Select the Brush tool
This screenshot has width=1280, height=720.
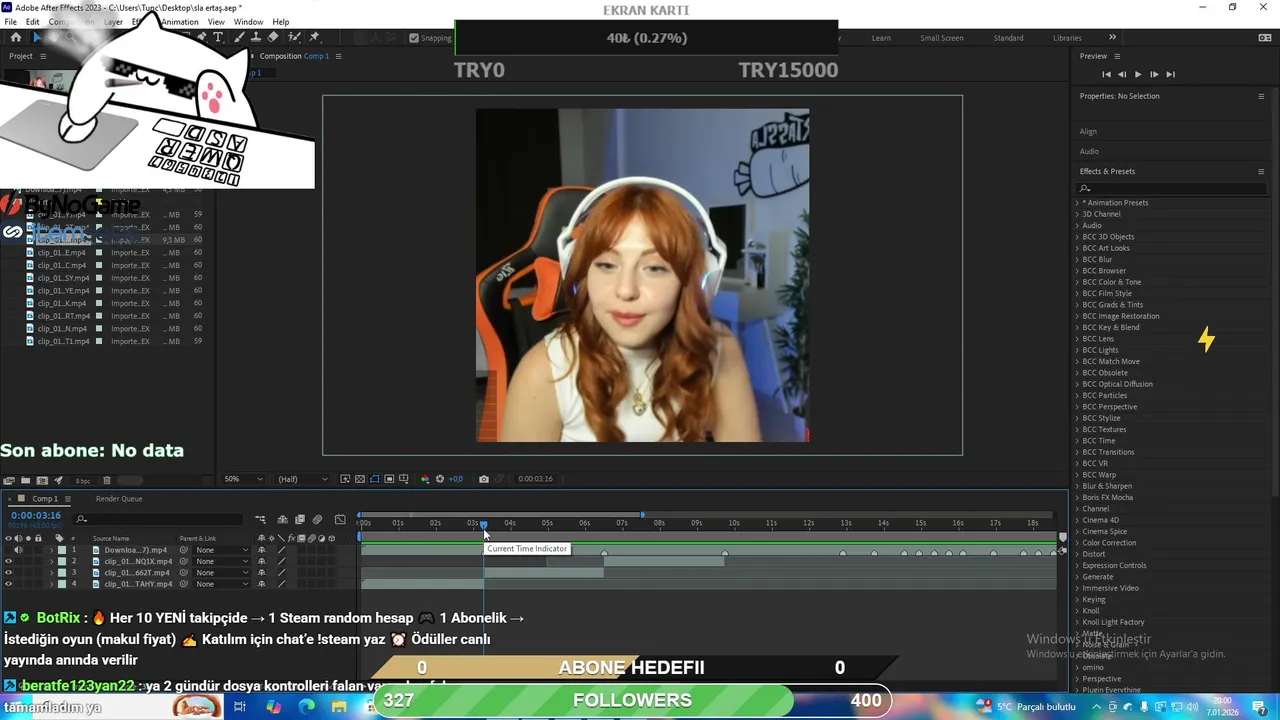coord(238,37)
